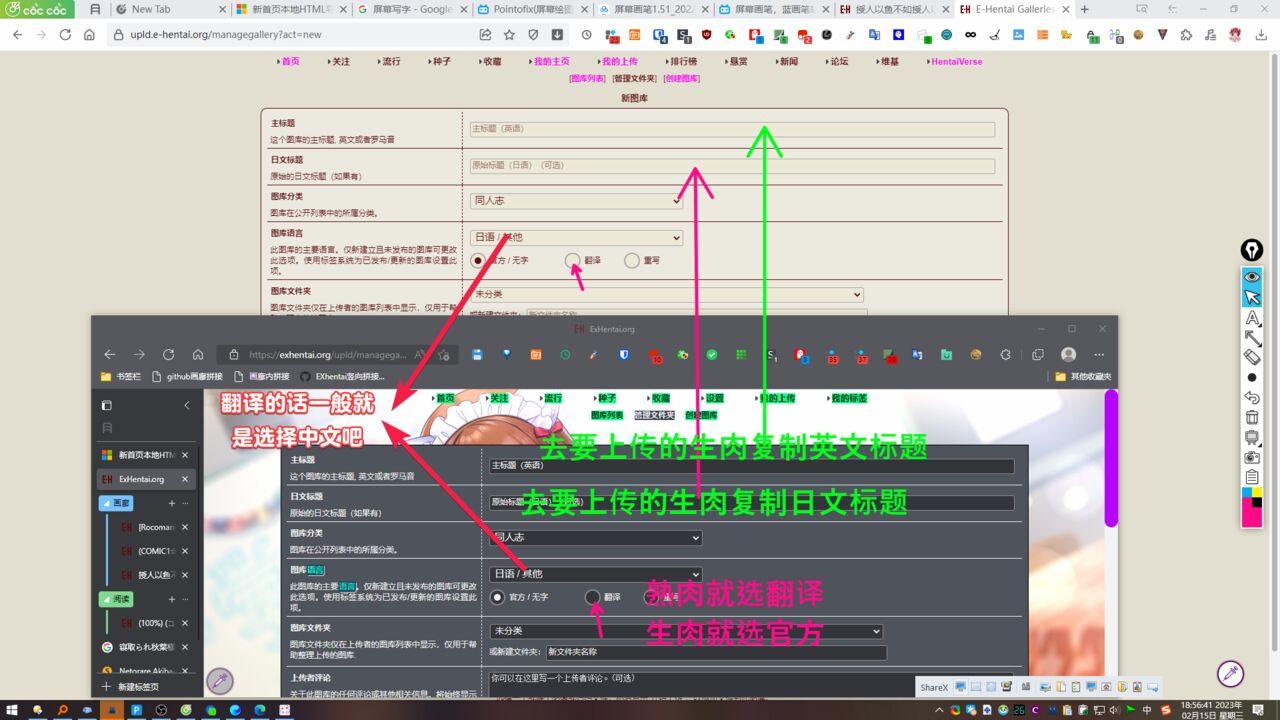1280x720 pixels.
Task: Select the text tool in annotation toolbar
Action: click(x=1252, y=318)
